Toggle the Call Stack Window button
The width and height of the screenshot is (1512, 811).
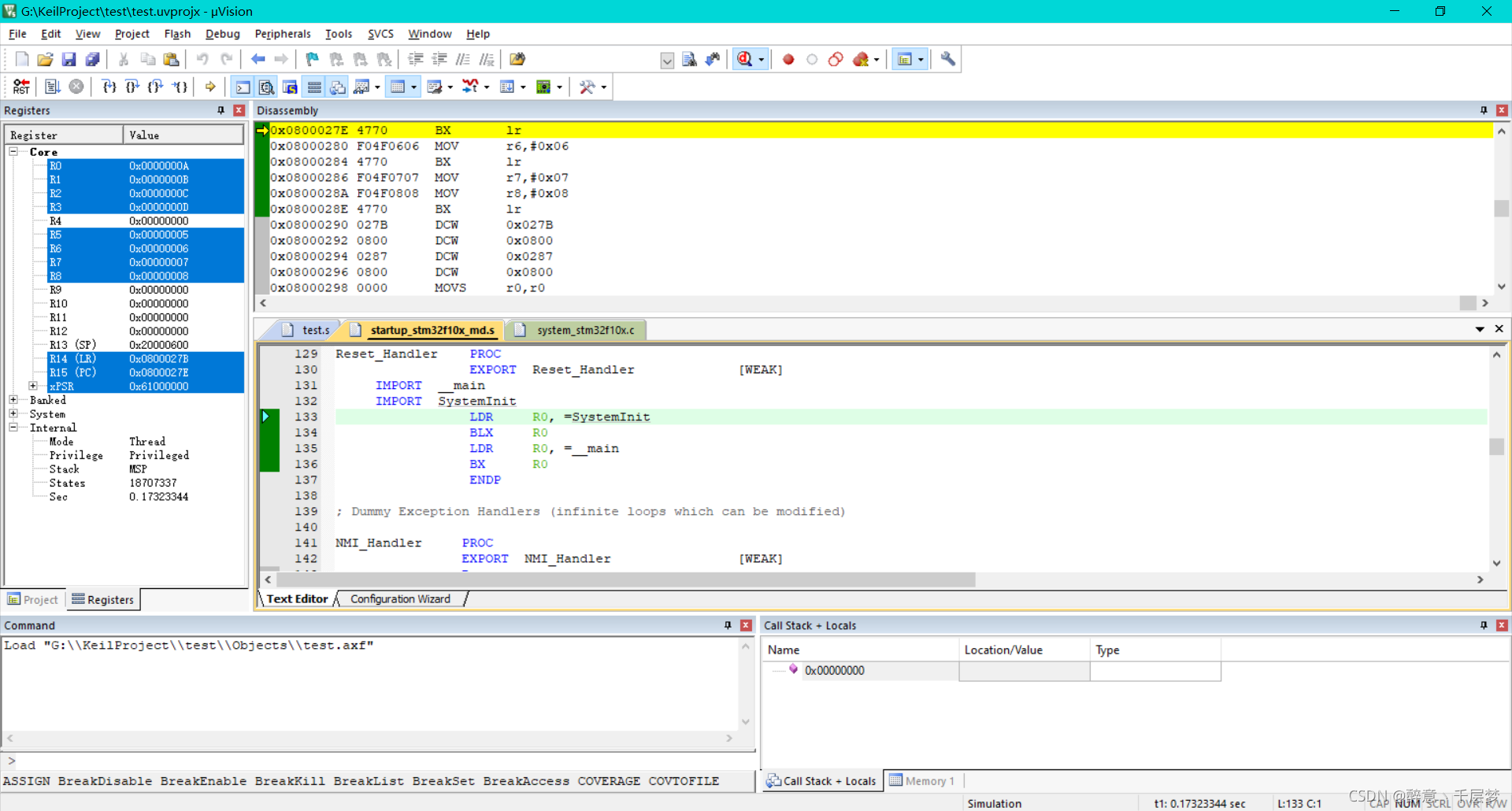point(338,87)
